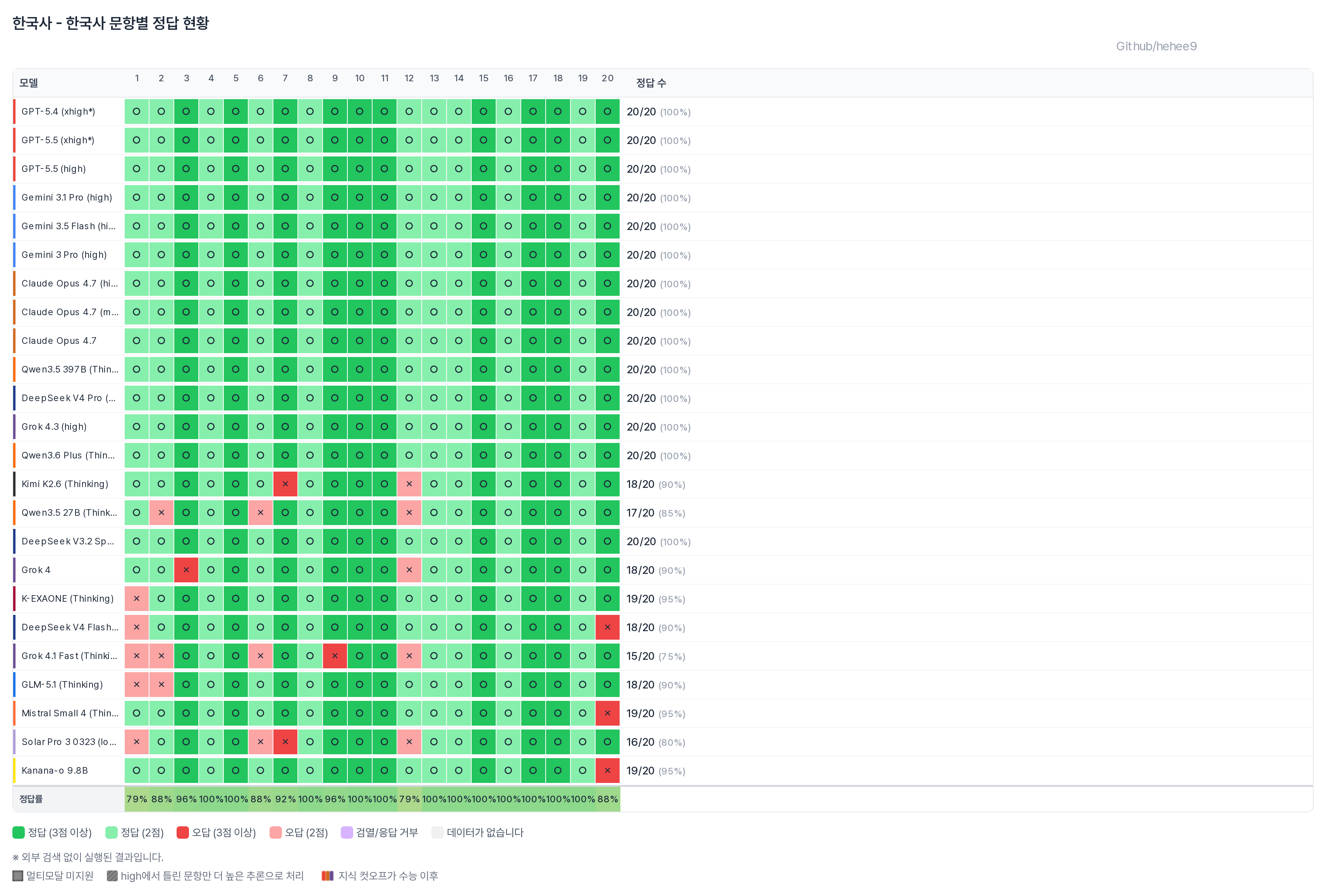Select the dark green '정답 (3점 이상)' swatch
The image size is (1326, 896).
tap(19, 832)
